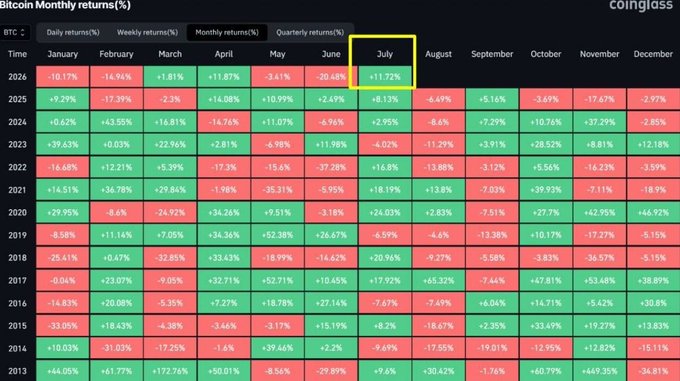
Task: Click the -10.17% January 2026 cell
Action: [x=62, y=77]
